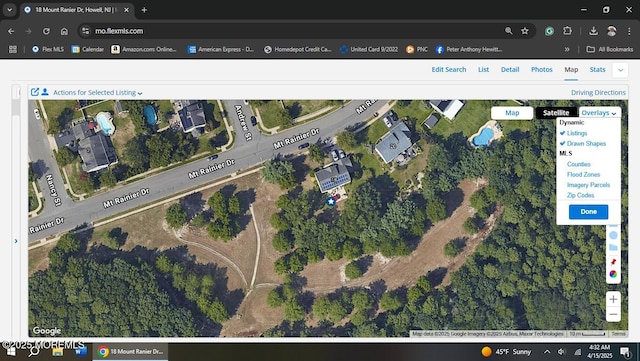Viewport: 640px width, 361px height.
Task: Click the Done button in Overlays
Action: coord(588,212)
